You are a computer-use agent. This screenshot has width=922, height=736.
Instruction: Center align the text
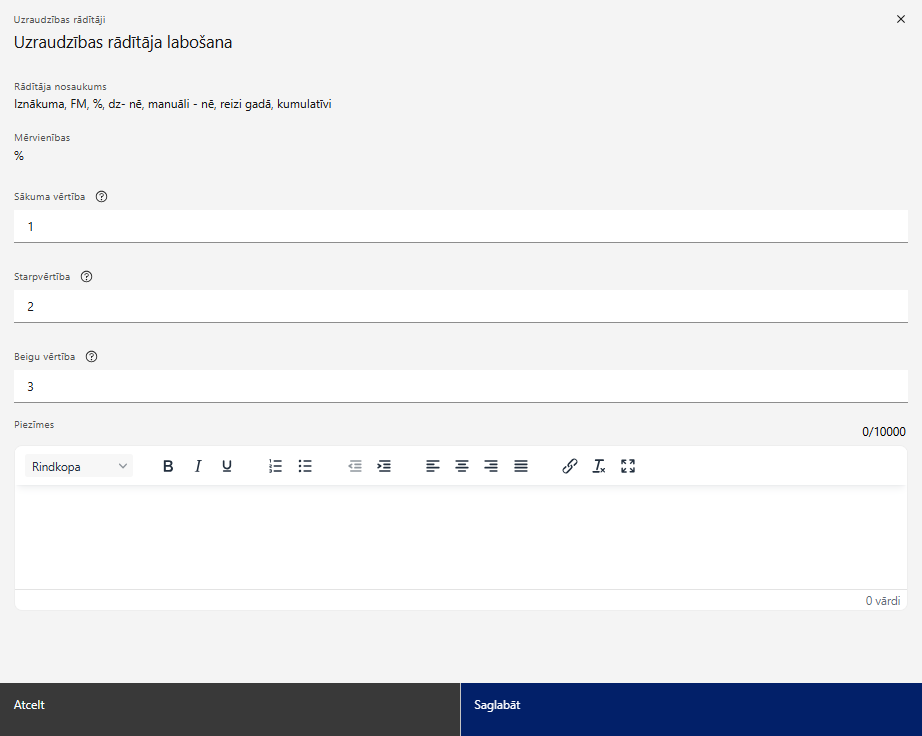tap(462, 466)
